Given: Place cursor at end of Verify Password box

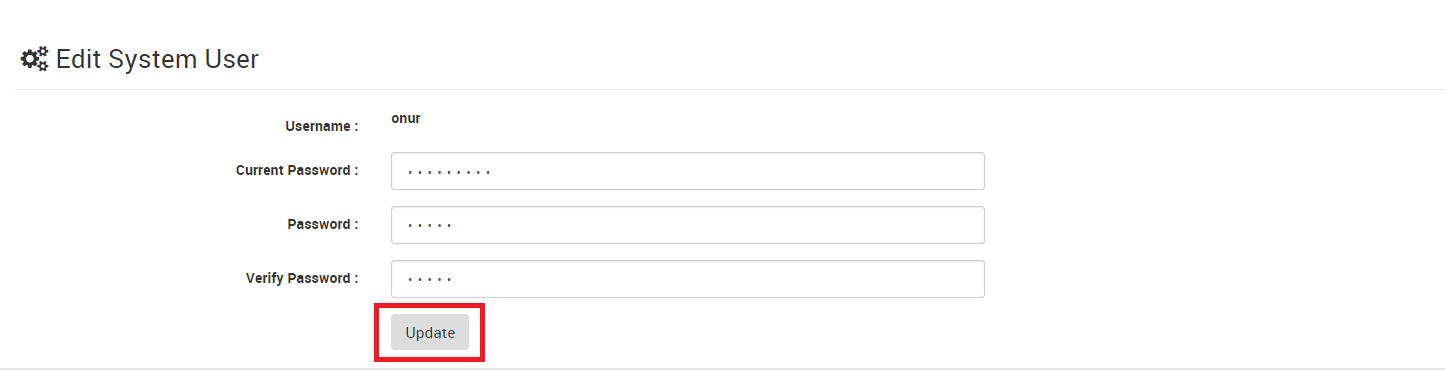Looking at the screenshot, I should pos(970,279).
